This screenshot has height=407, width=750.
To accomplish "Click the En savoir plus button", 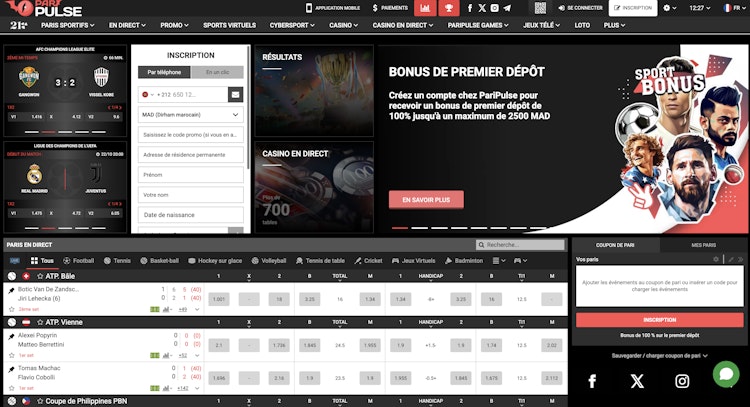I will point(426,200).
